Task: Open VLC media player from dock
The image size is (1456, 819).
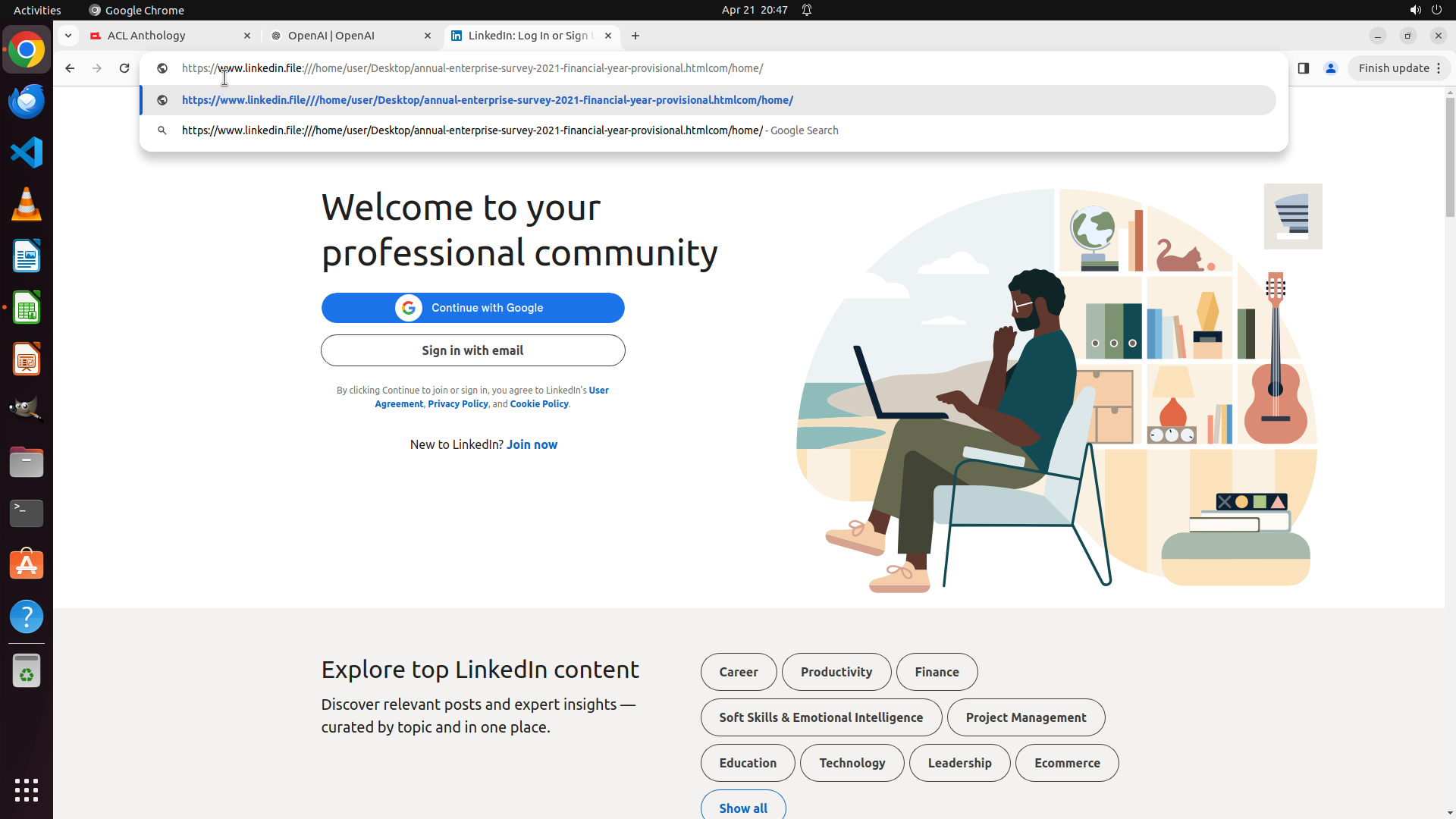Action: click(x=27, y=204)
